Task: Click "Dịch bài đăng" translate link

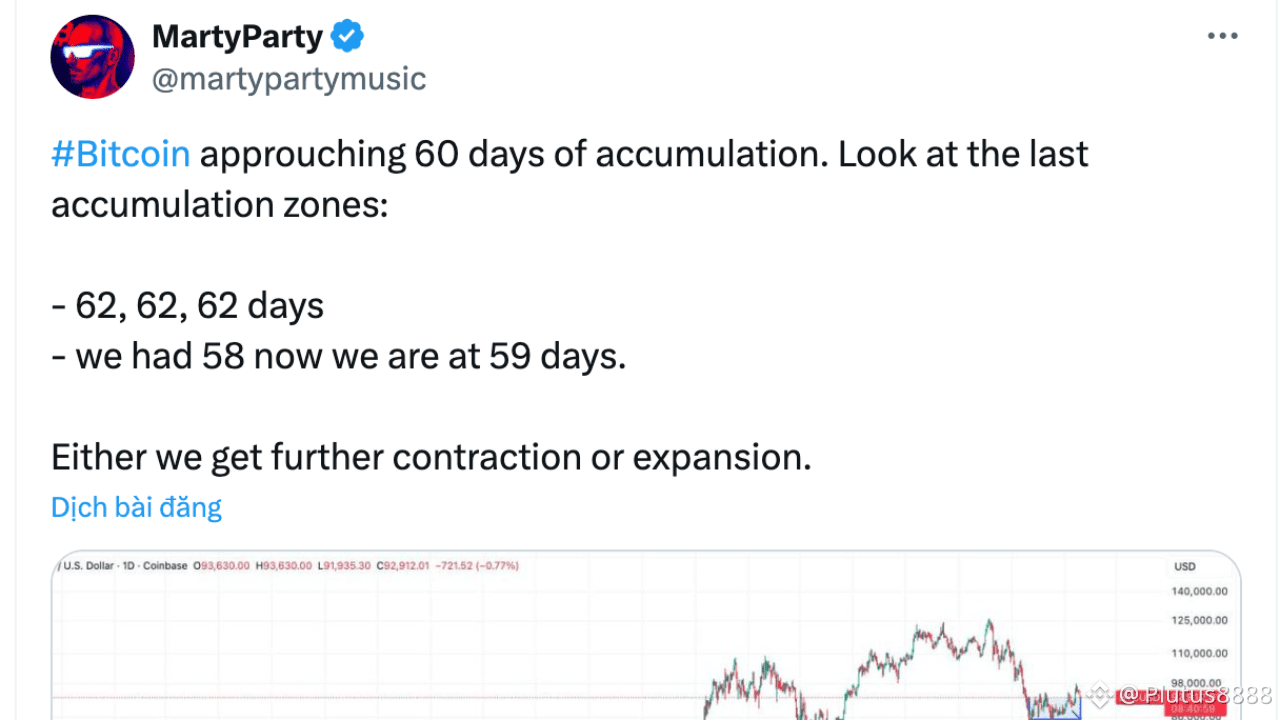Action: tap(136, 507)
